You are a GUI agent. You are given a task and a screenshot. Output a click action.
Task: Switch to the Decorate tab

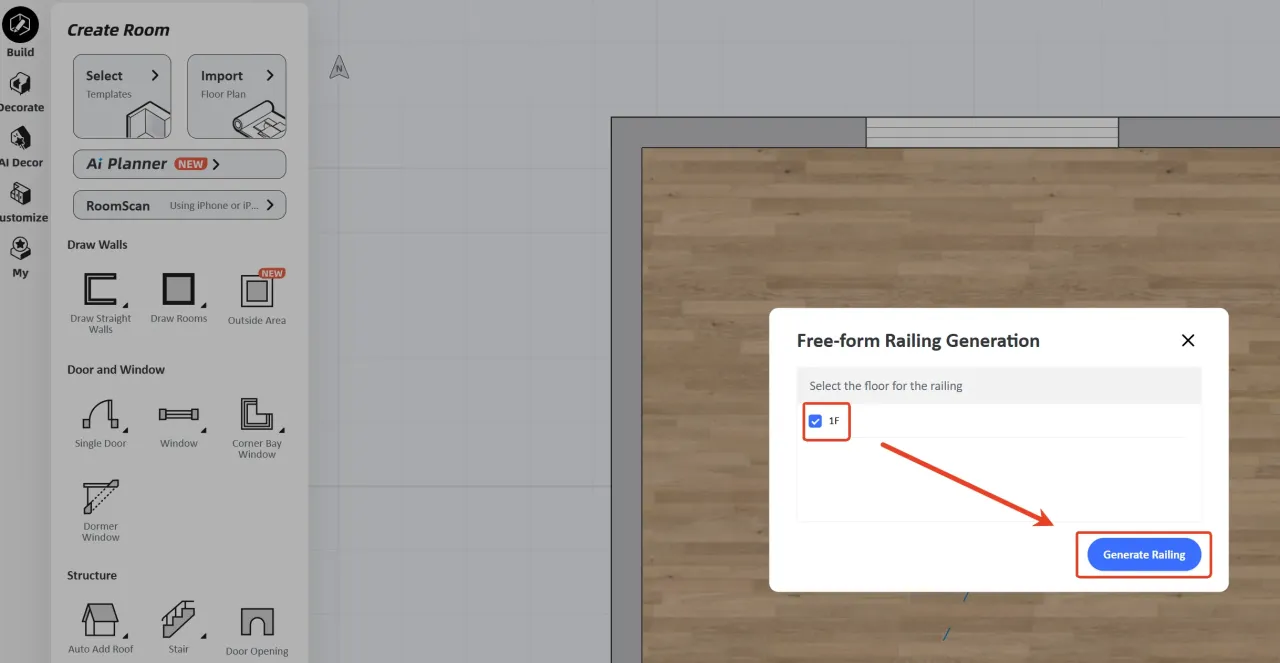point(20,92)
